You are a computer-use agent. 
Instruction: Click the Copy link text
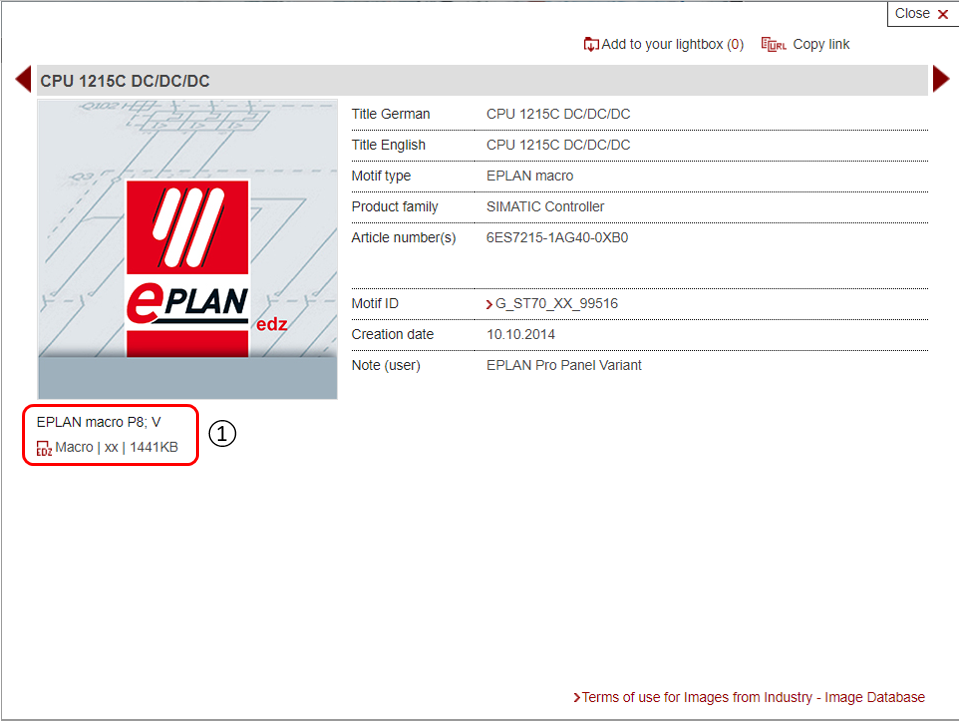(x=821, y=45)
